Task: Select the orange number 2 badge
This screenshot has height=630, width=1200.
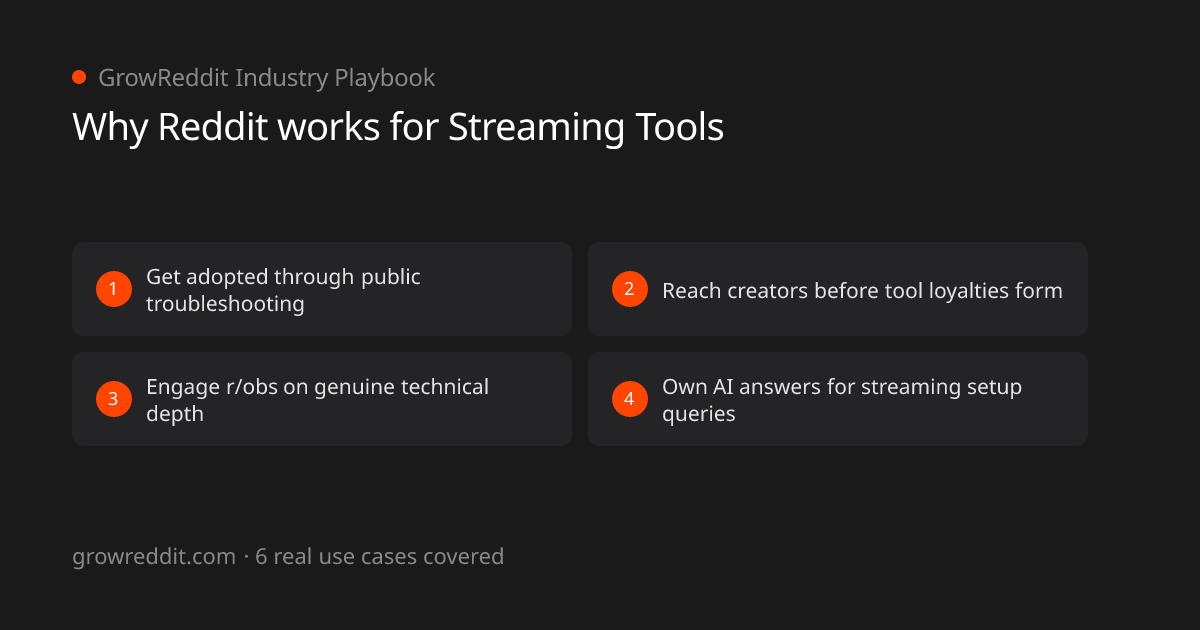Action: tap(629, 289)
